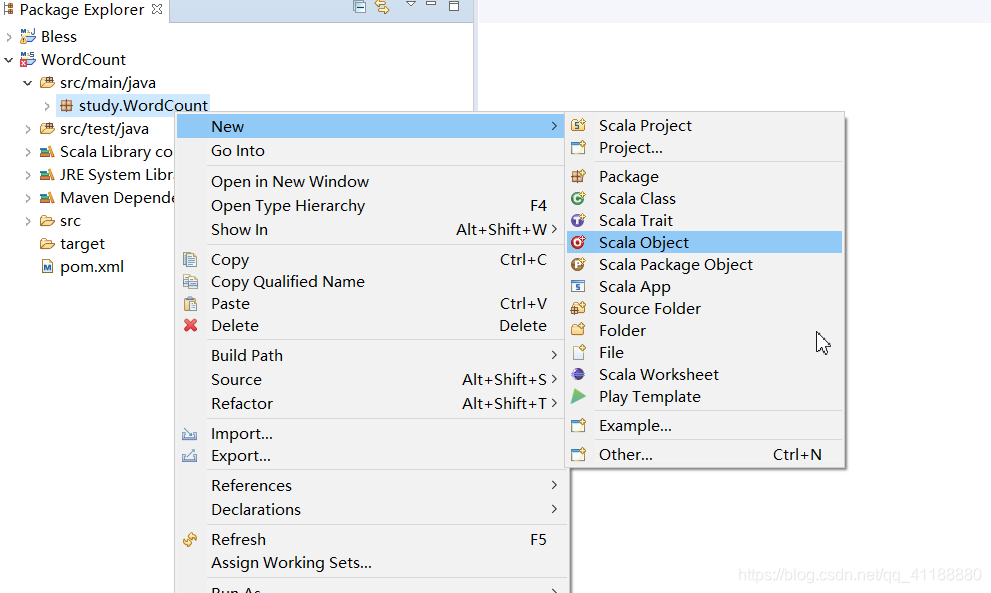
Task: Click the pom.xml Maven file icon
Action: 47,267
